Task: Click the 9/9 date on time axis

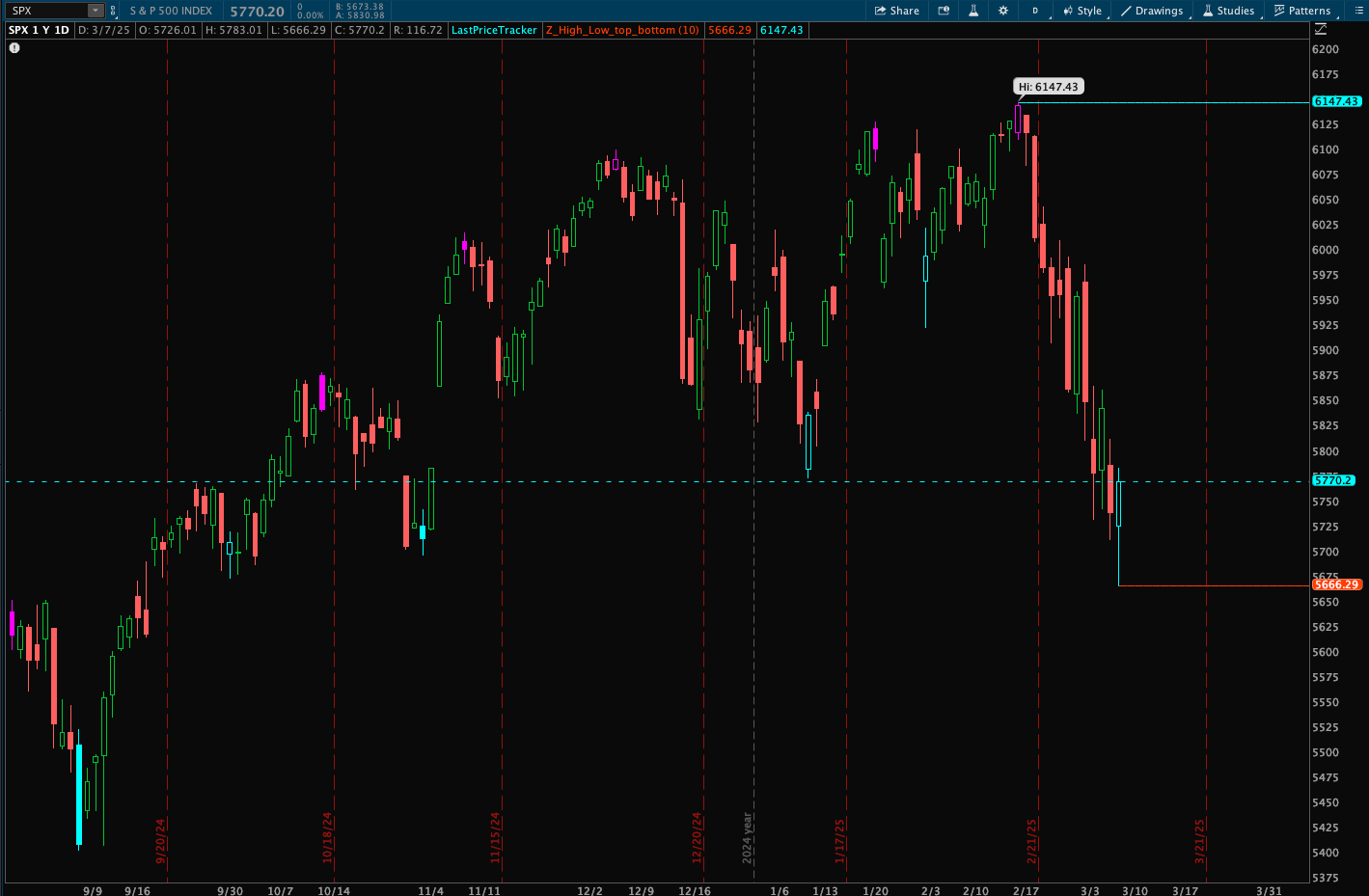Action: 93,890
